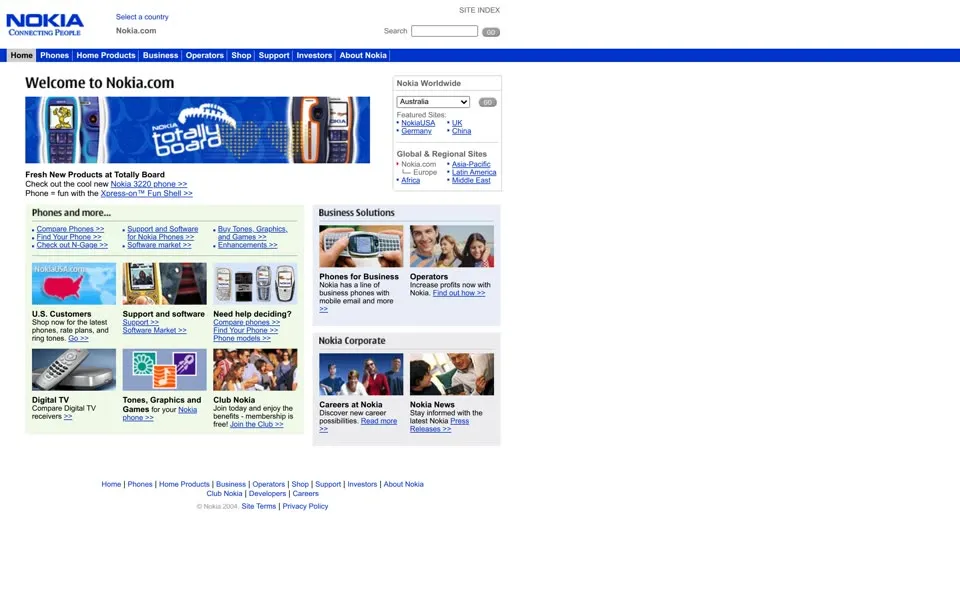This screenshot has height=600, width=960.
Task: Open the Nokia 3220 phone link
Action: tap(149, 184)
